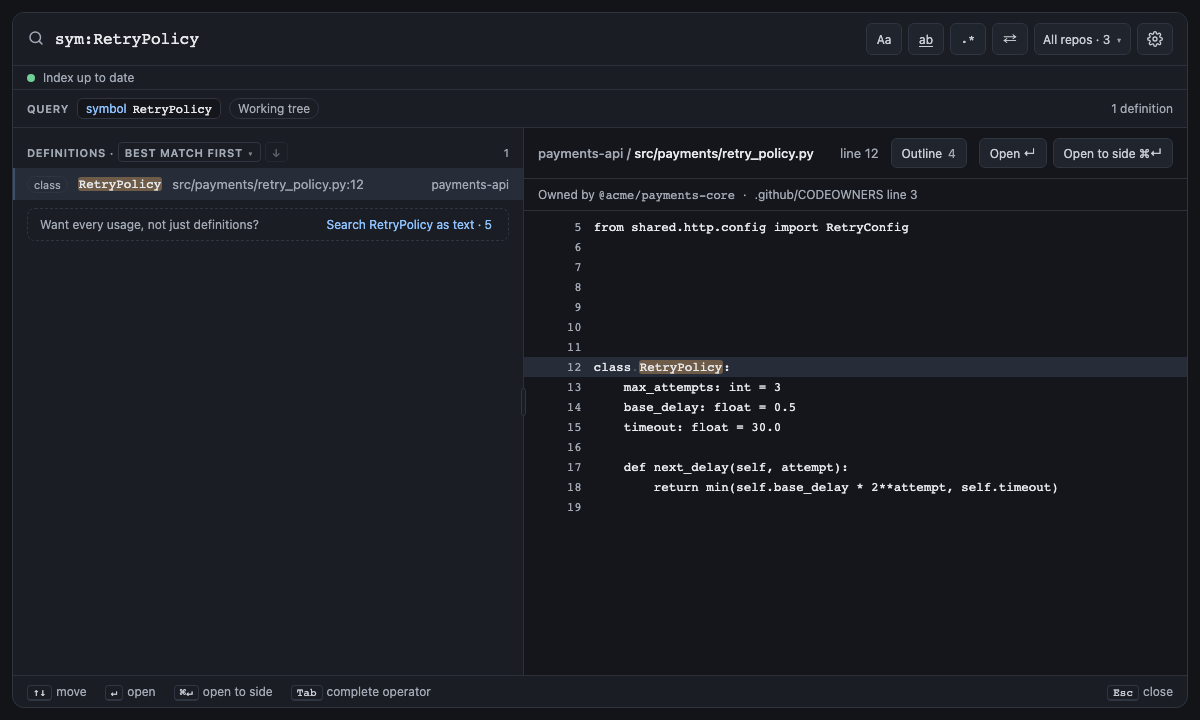Open search settings gear icon

[x=1155, y=39]
